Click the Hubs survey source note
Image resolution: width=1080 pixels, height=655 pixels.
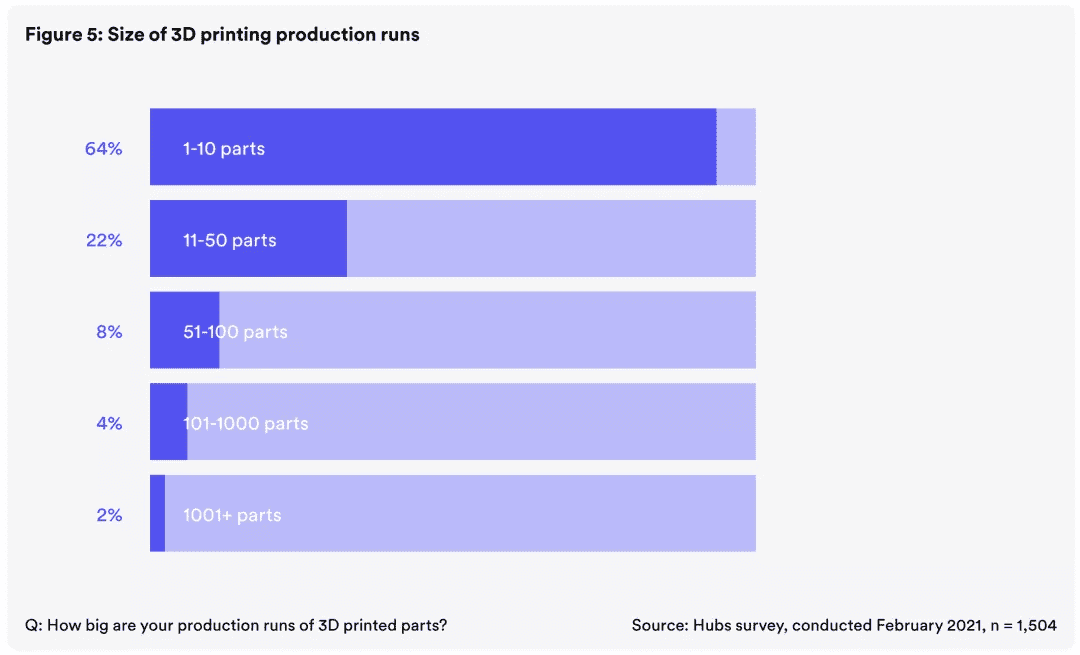click(844, 625)
